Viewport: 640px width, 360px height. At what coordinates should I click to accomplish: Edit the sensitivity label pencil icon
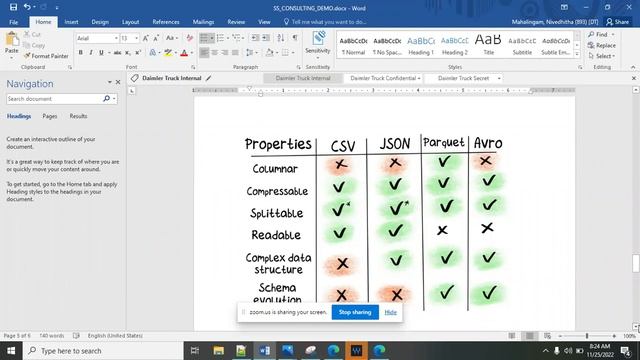[209, 78]
